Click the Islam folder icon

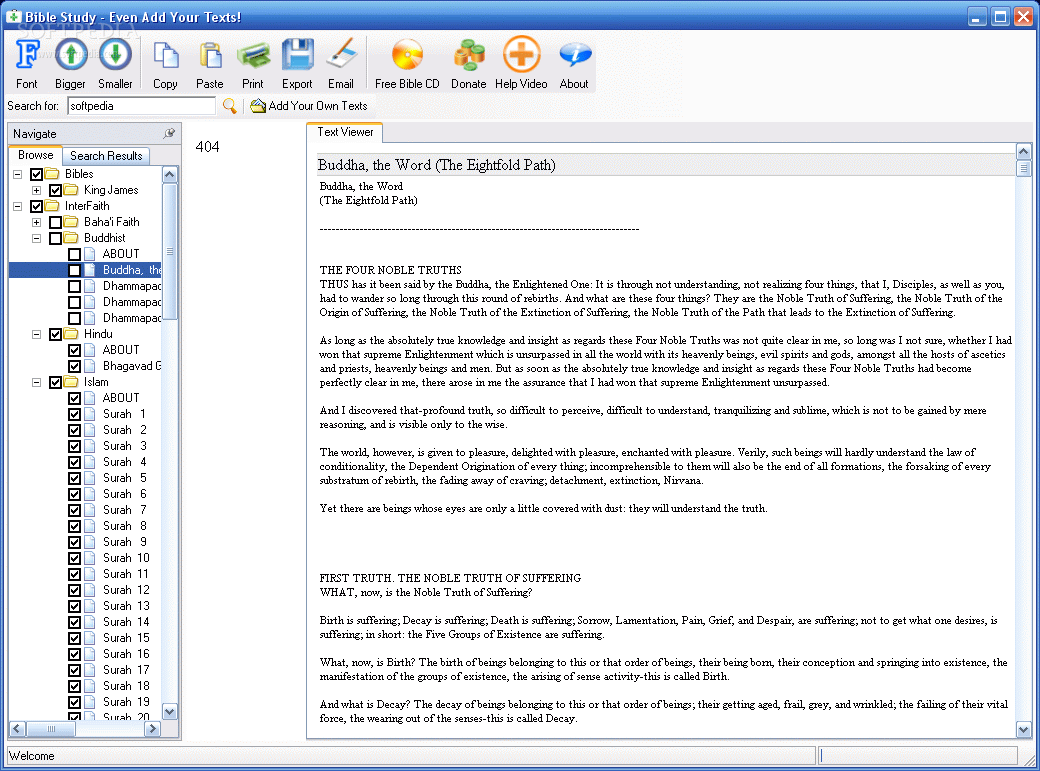point(70,382)
